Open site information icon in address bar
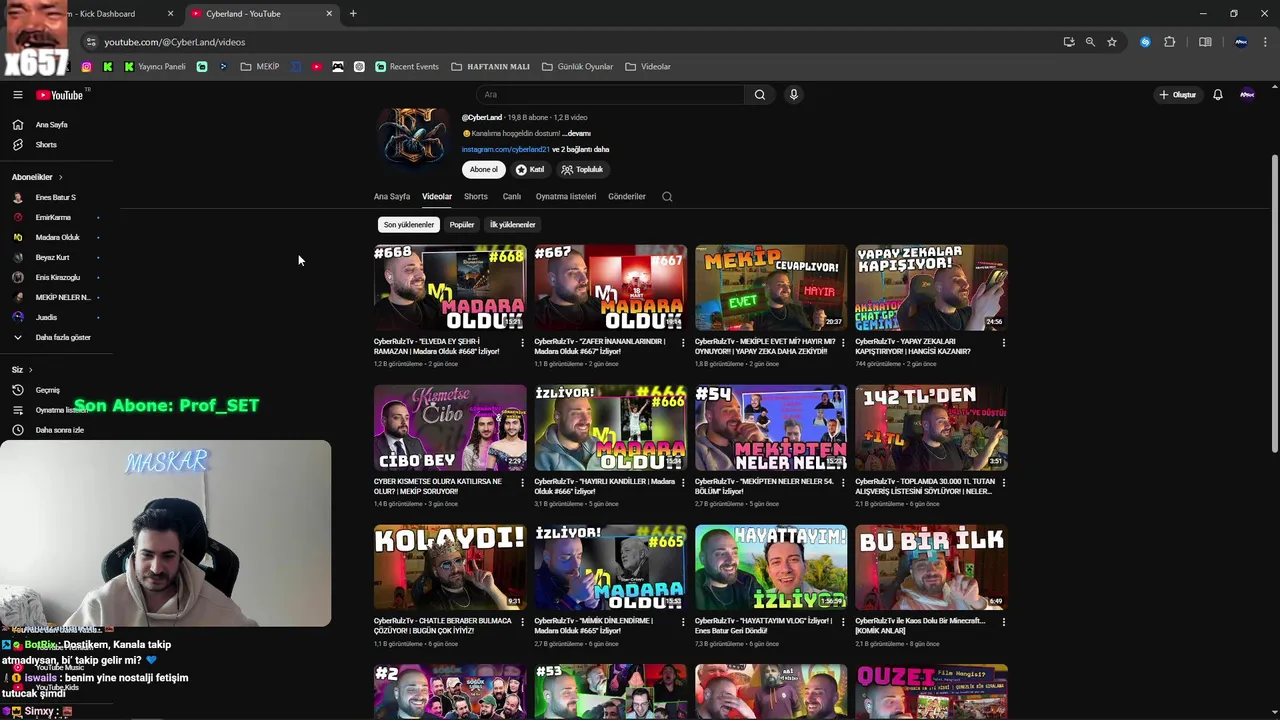Screen dimensions: 1280x720 91,42
